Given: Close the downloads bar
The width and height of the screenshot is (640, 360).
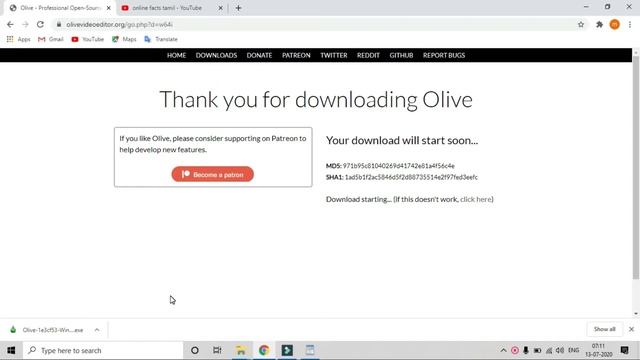Looking at the screenshot, I should (x=631, y=329).
